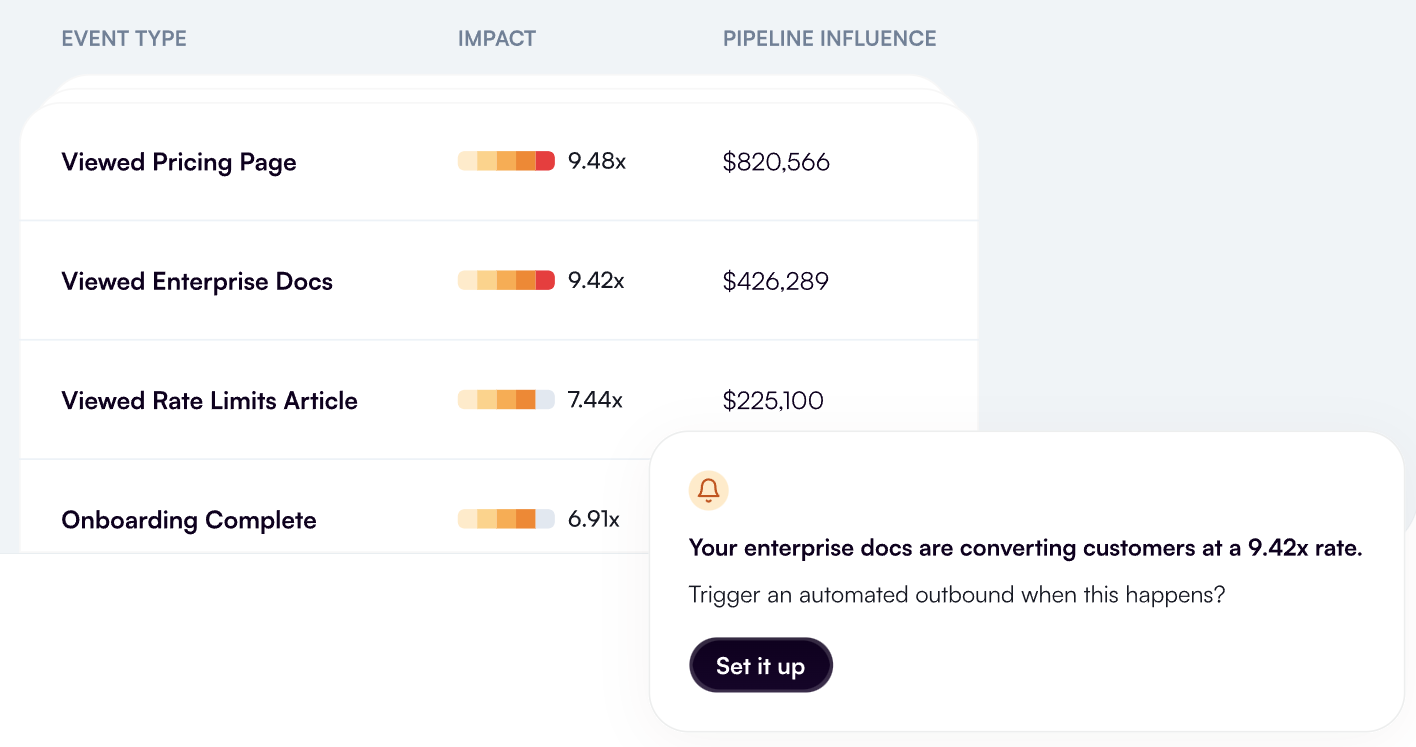
Task: Select the Viewed Pricing Page row
Action: click(498, 162)
